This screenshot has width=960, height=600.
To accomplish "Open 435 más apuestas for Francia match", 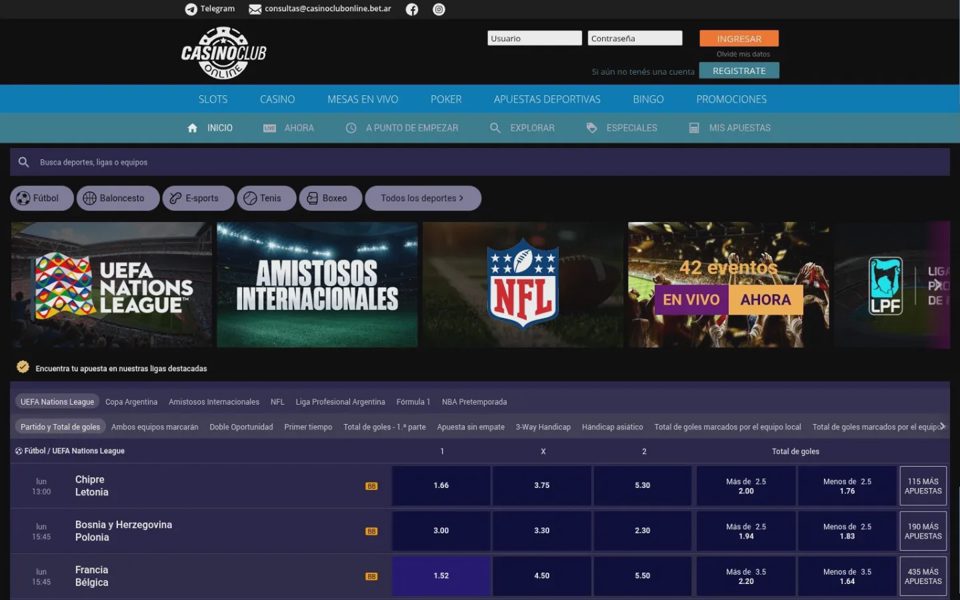I will coord(923,576).
